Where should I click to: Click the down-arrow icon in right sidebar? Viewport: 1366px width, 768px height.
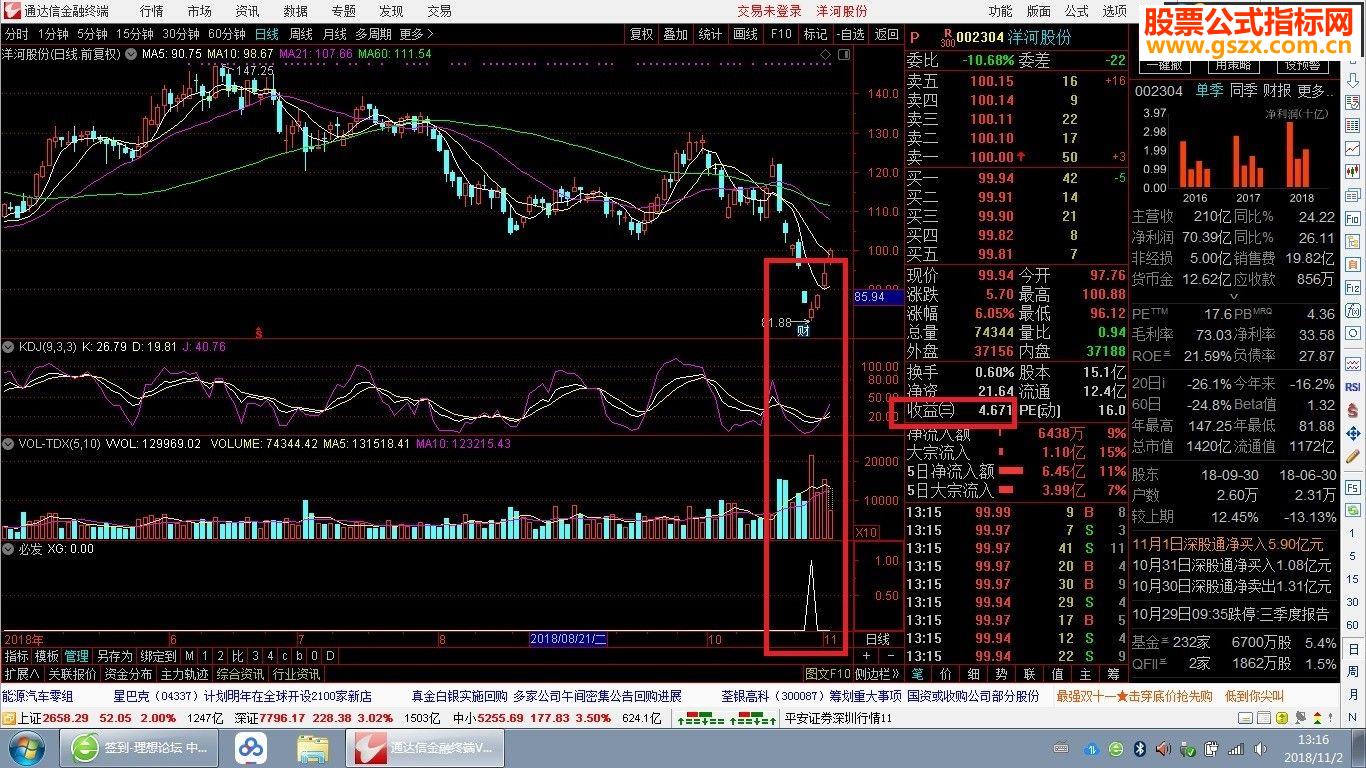(x=1353, y=82)
